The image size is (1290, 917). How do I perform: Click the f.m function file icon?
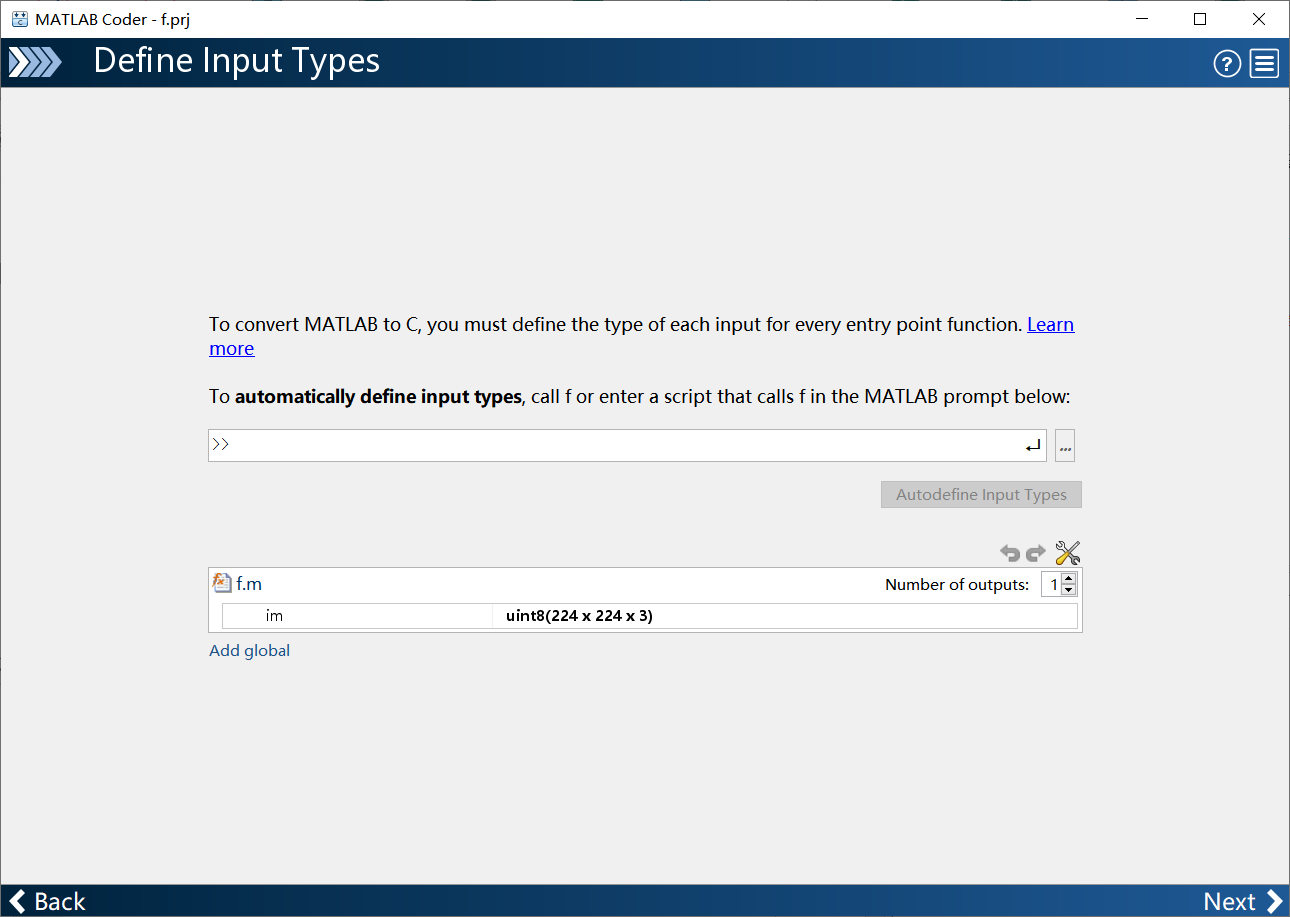click(x=223, y=583)
